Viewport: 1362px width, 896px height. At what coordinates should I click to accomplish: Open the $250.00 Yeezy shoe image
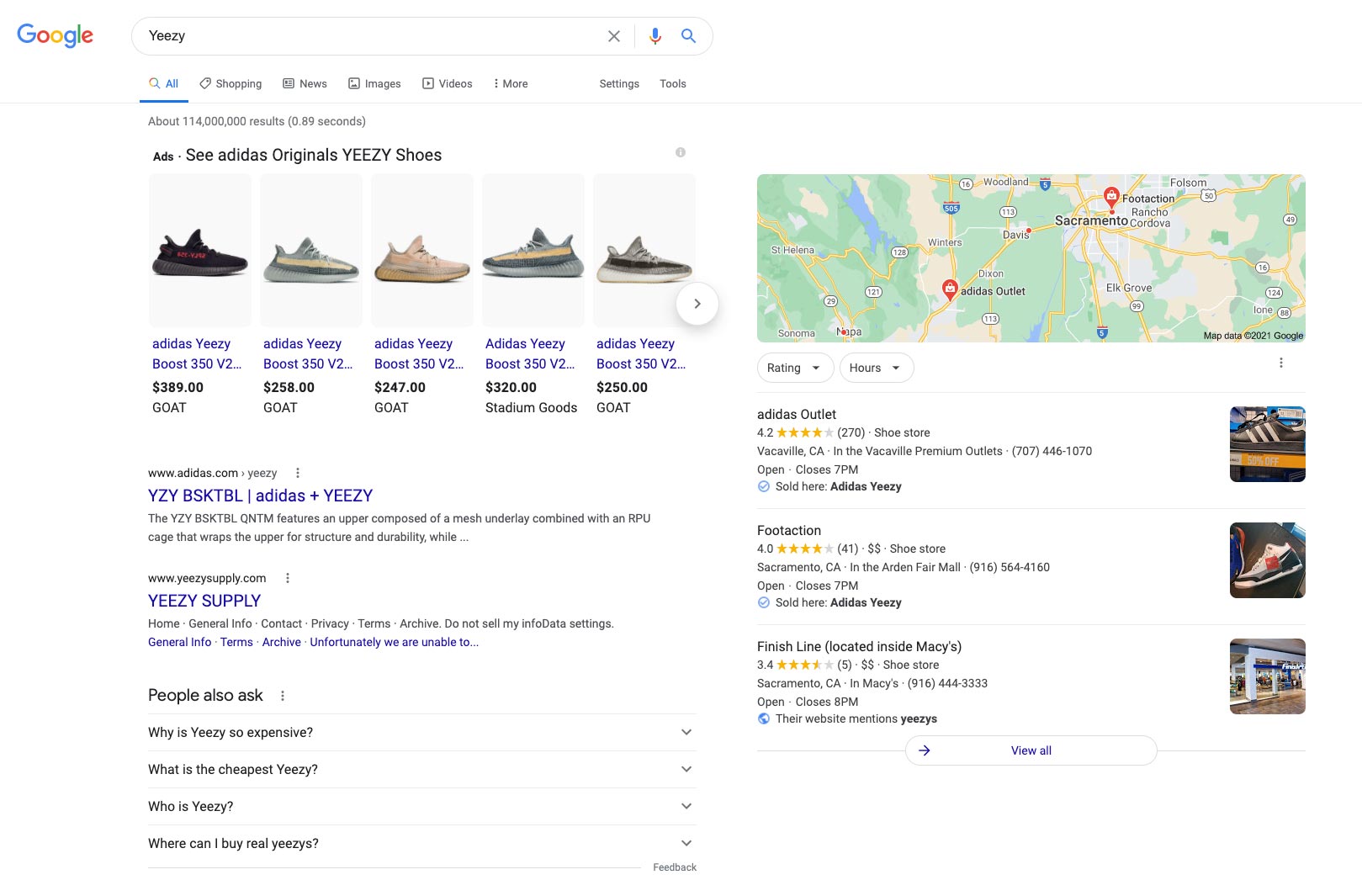point(644,251)
